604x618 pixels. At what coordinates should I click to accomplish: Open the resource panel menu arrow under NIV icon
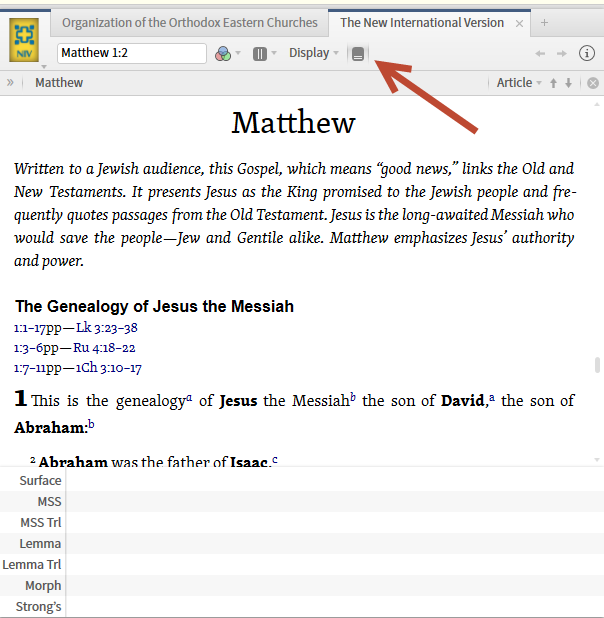(44, 67)
